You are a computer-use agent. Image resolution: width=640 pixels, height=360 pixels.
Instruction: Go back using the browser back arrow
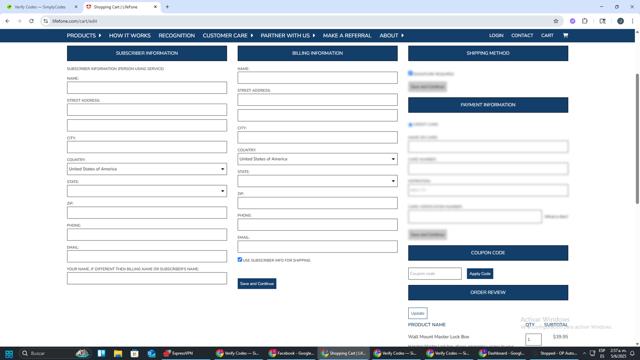(x=7, y=21)
